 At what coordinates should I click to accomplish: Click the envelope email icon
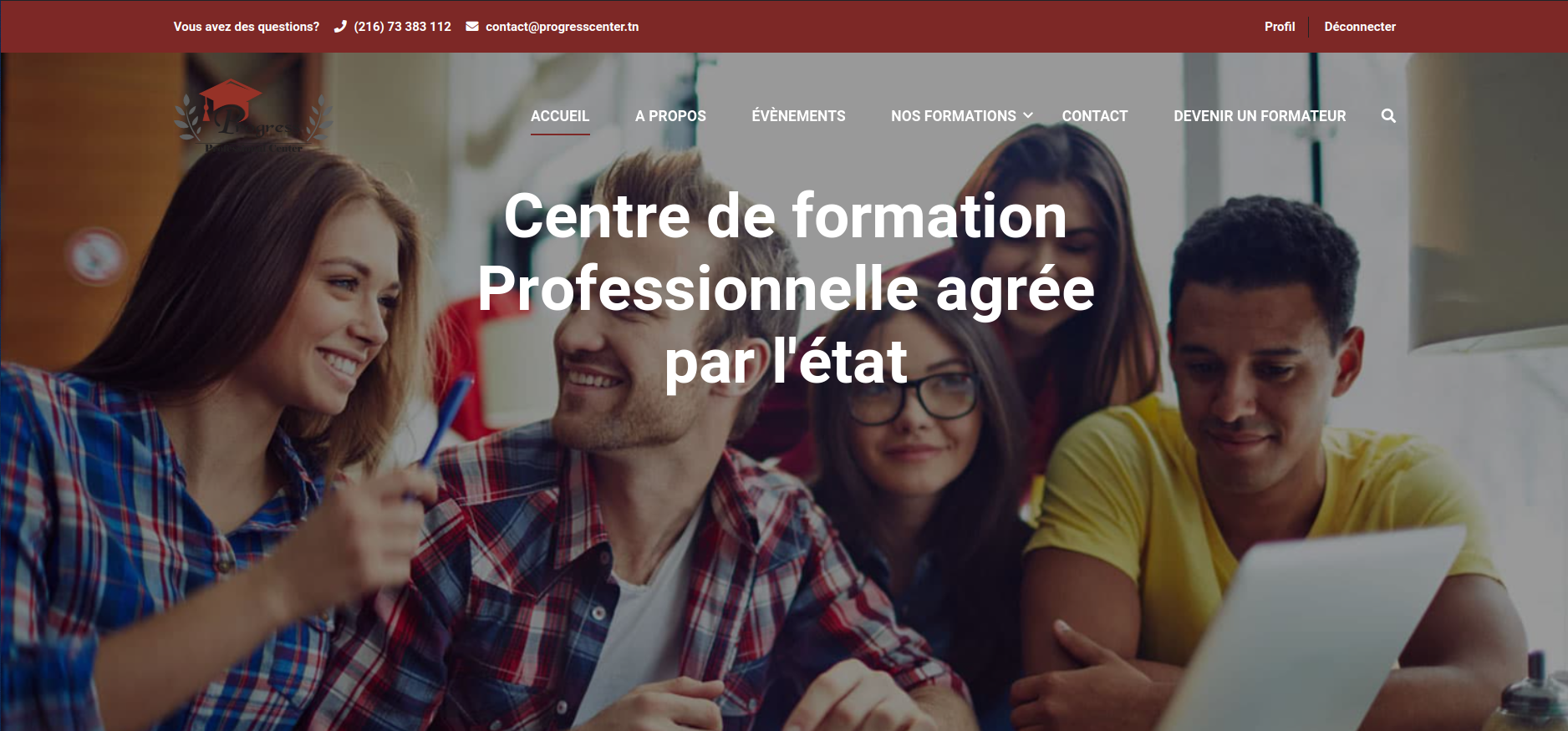tap(472, 27)
